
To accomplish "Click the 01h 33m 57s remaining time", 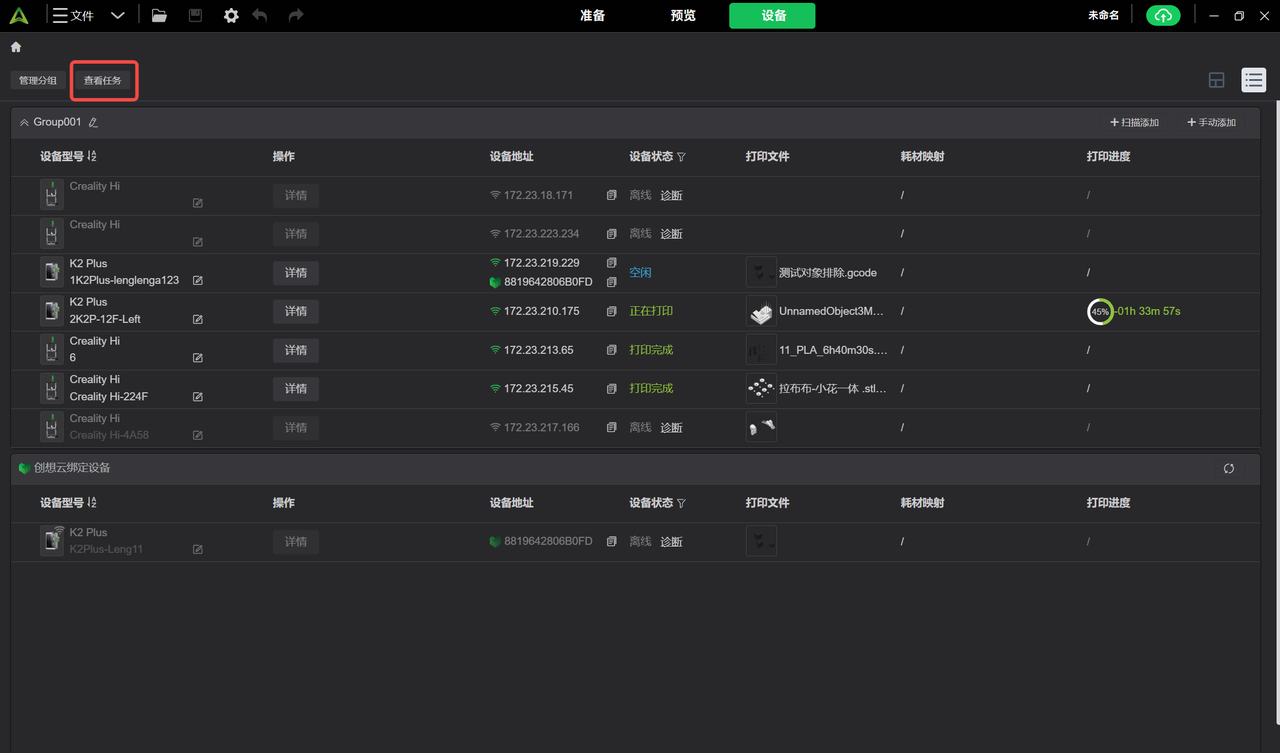I will pyautogui.click(x=1149, y=311).
